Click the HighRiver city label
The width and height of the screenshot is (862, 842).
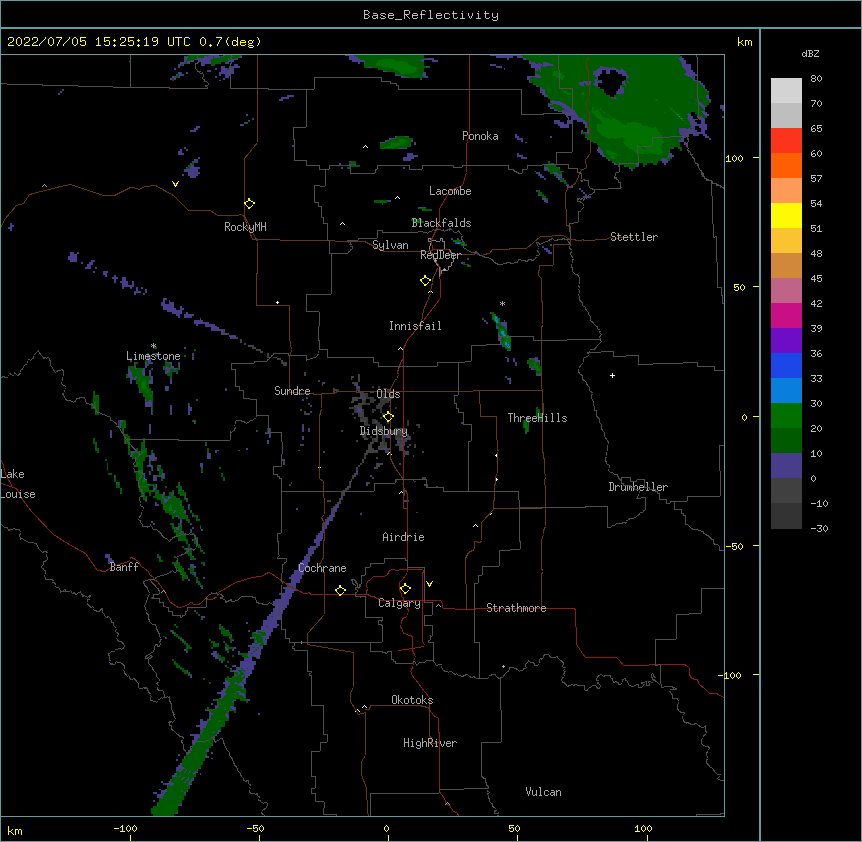[x=430, y=743]
